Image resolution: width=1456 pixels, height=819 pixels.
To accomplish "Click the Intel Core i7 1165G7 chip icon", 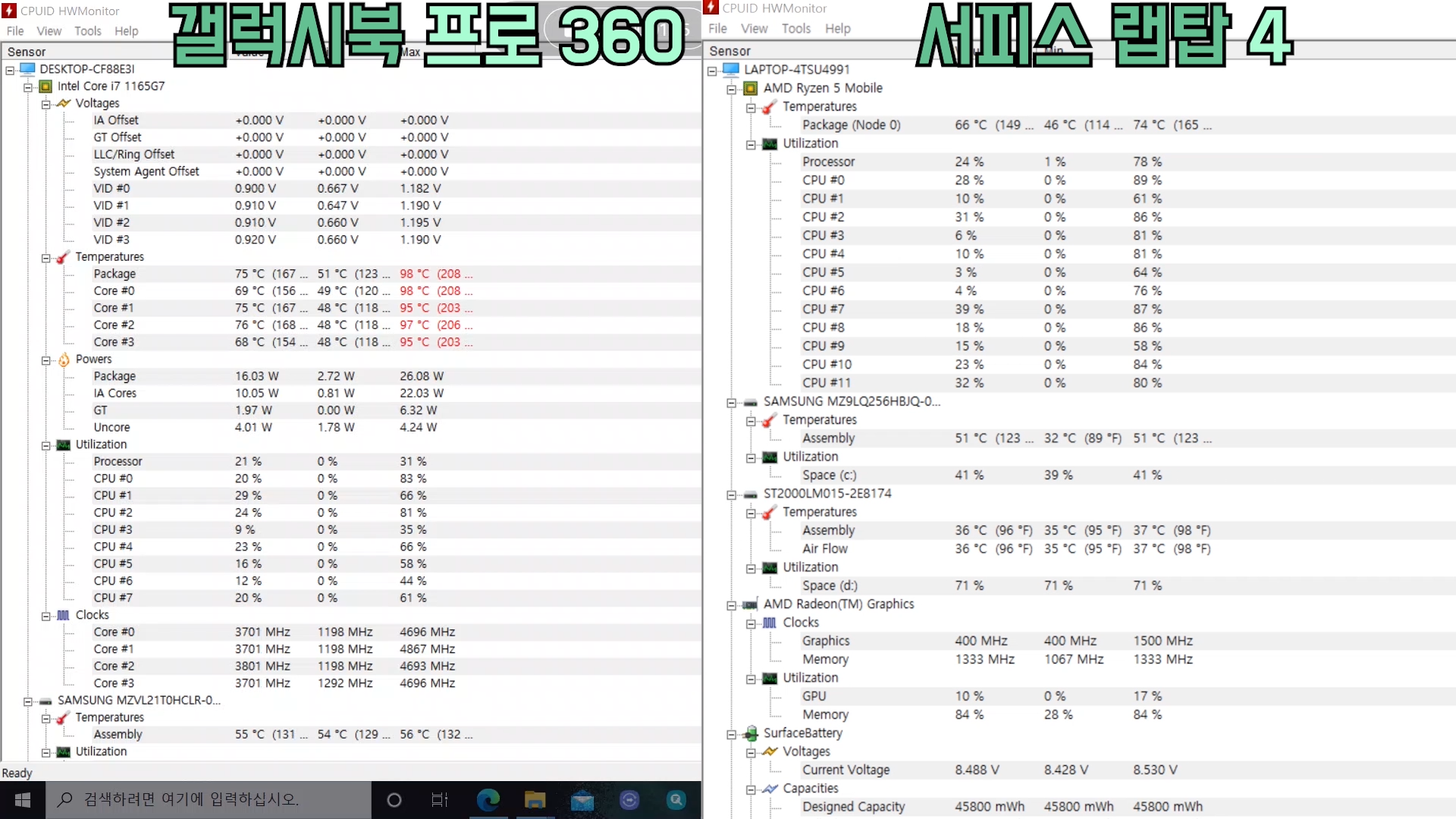I will point(46,86).
